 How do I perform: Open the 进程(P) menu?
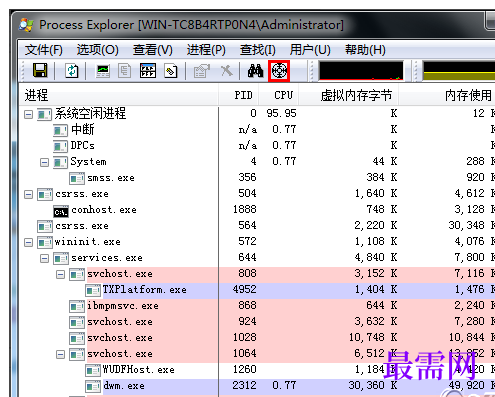click(x=206, y=50)
